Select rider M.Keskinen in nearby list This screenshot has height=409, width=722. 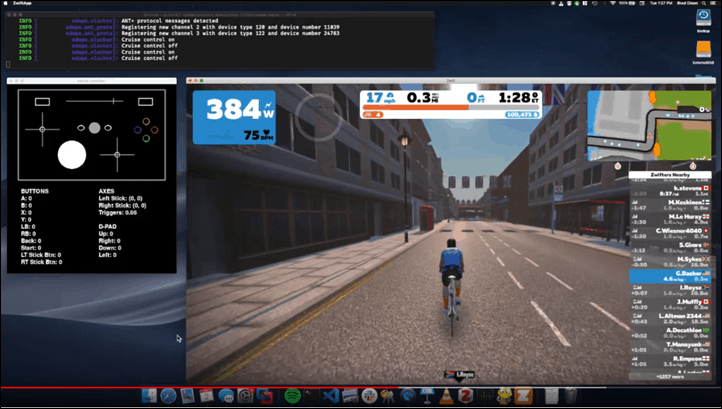(x=670, y=205)
